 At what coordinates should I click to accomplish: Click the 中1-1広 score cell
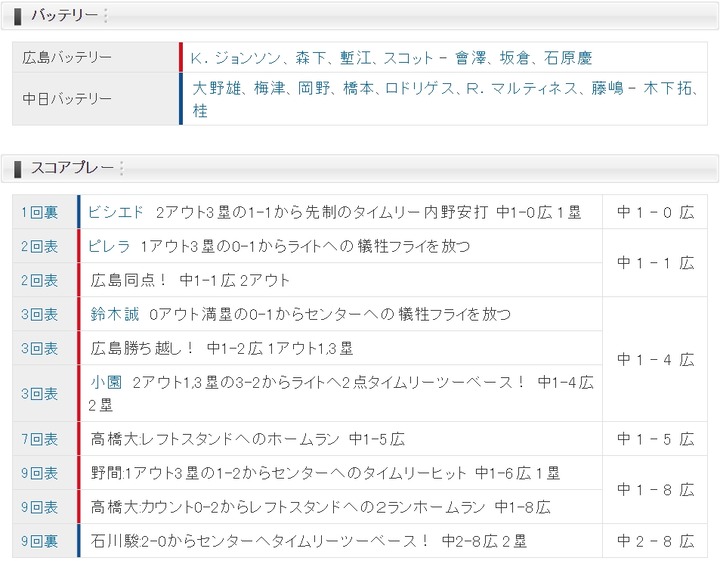pos(655,263)
